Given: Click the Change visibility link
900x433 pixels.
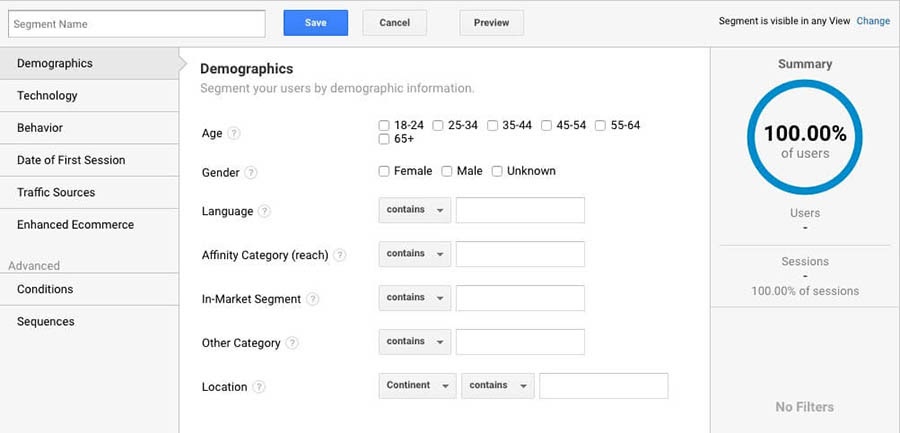Looking at the screenshot, I should [873, 21].
